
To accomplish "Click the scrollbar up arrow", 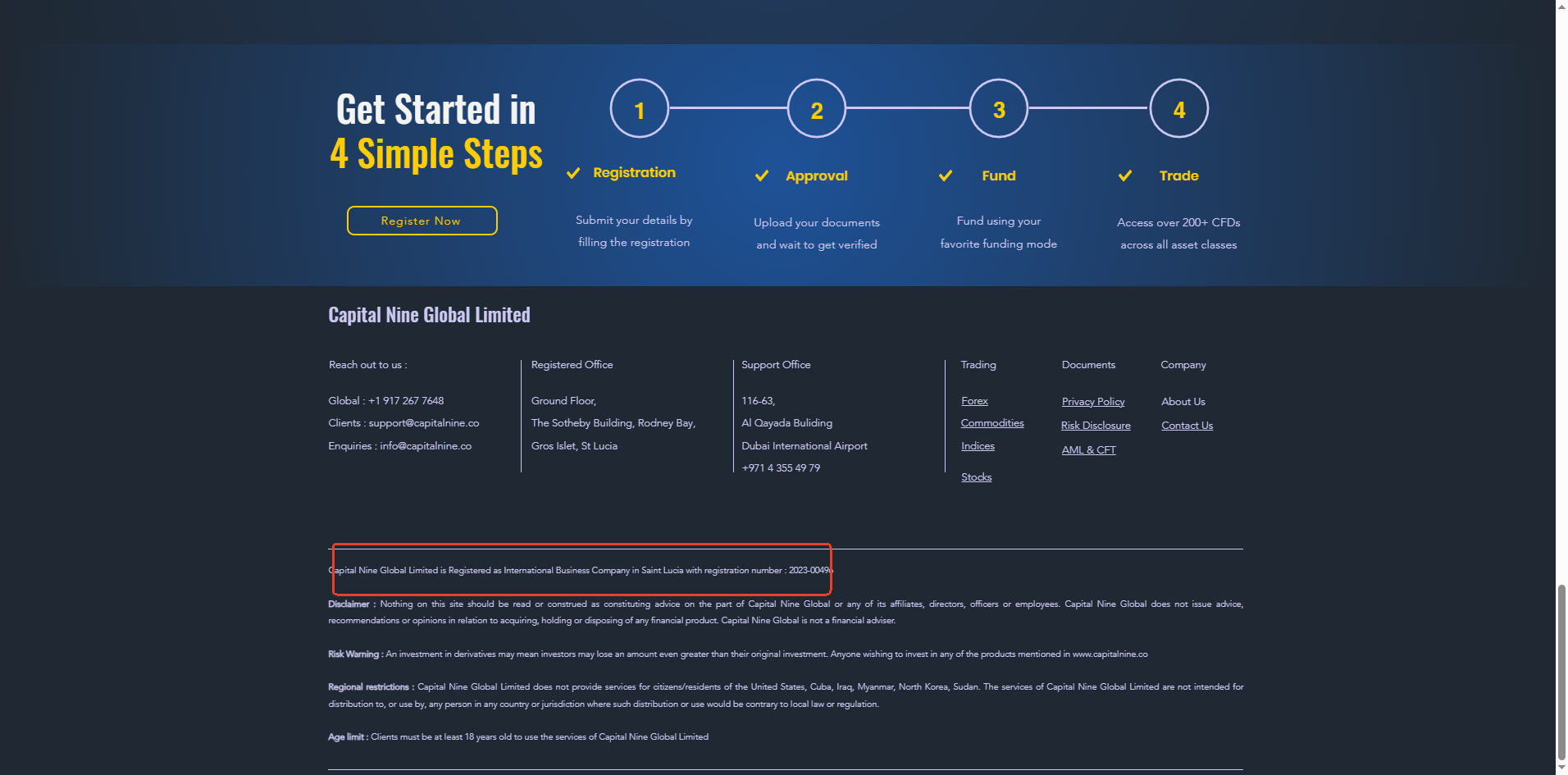I will pos(1561,7).
